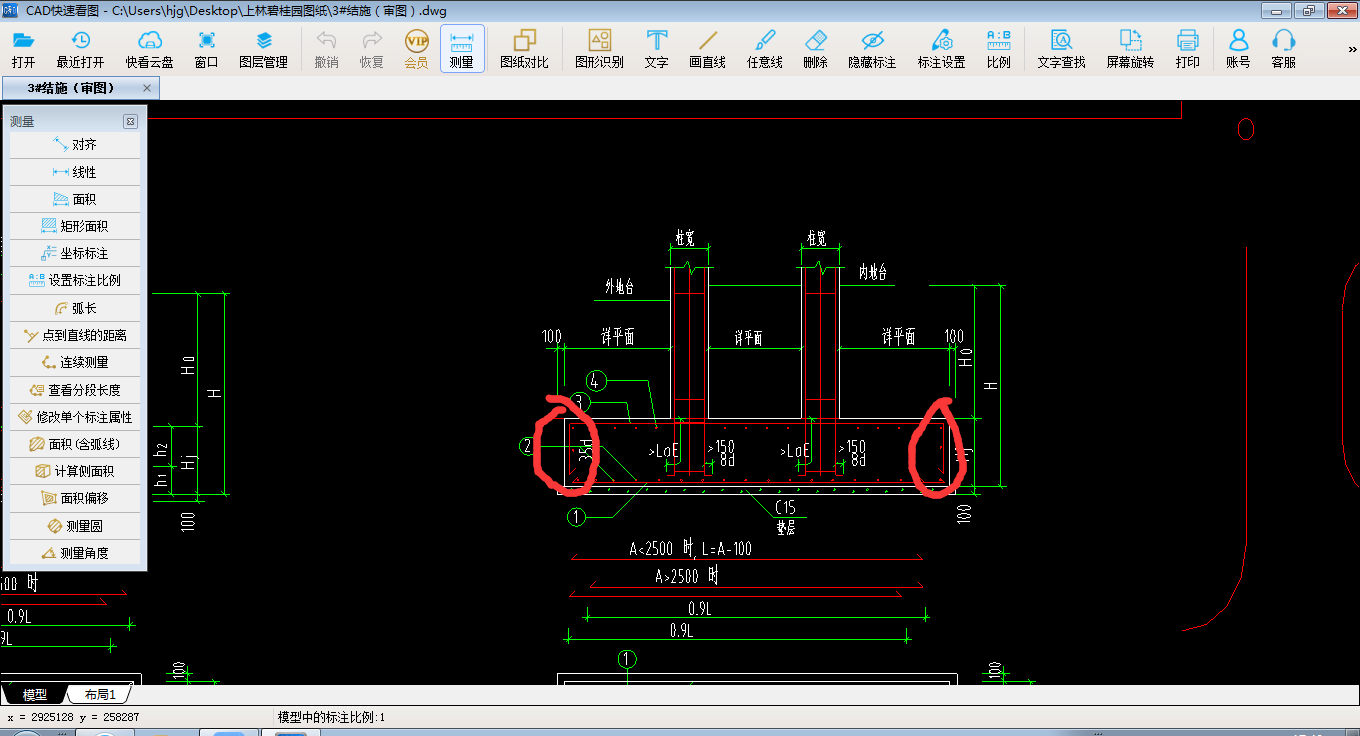Measure 弧长 arc length

pyautogui.click(x=75, y=308)
